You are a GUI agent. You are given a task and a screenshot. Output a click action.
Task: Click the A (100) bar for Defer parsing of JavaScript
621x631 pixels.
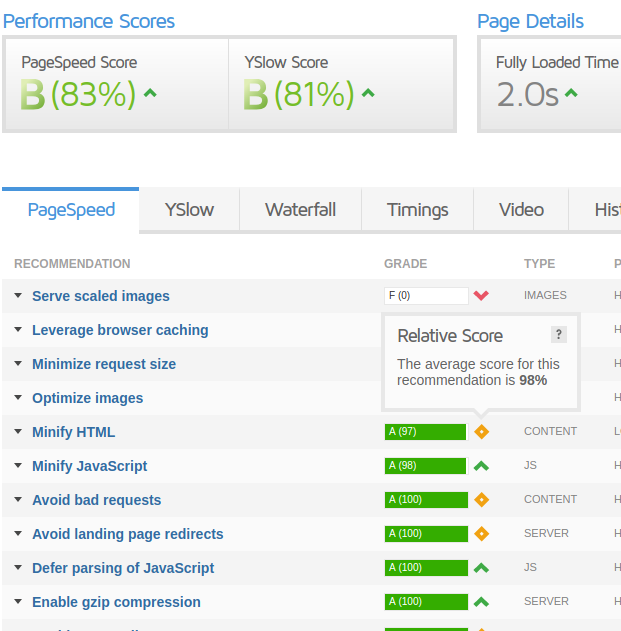[x=426, y=568]
